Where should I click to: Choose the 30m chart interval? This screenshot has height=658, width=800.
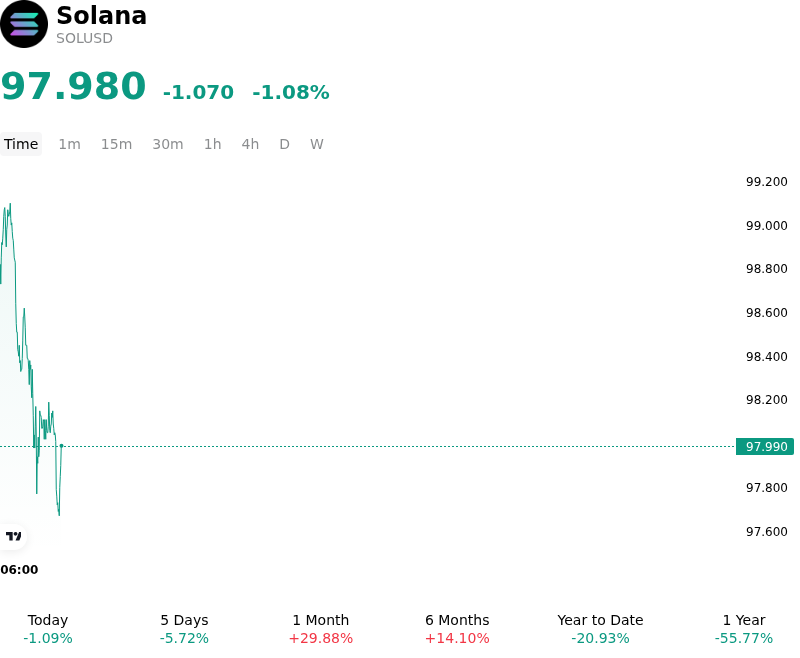pos(168,144)
